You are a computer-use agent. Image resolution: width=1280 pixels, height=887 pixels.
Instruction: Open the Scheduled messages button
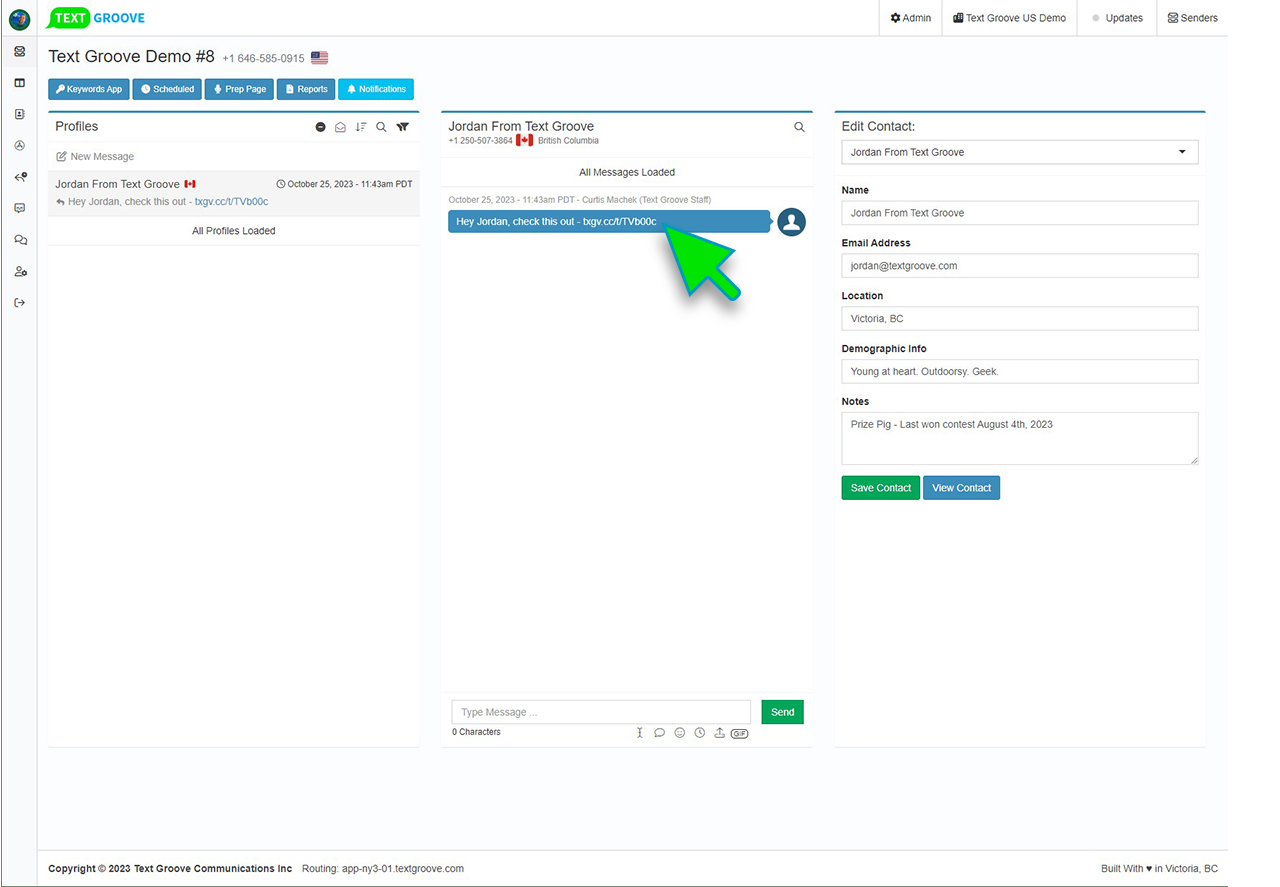tap(167, 89)
